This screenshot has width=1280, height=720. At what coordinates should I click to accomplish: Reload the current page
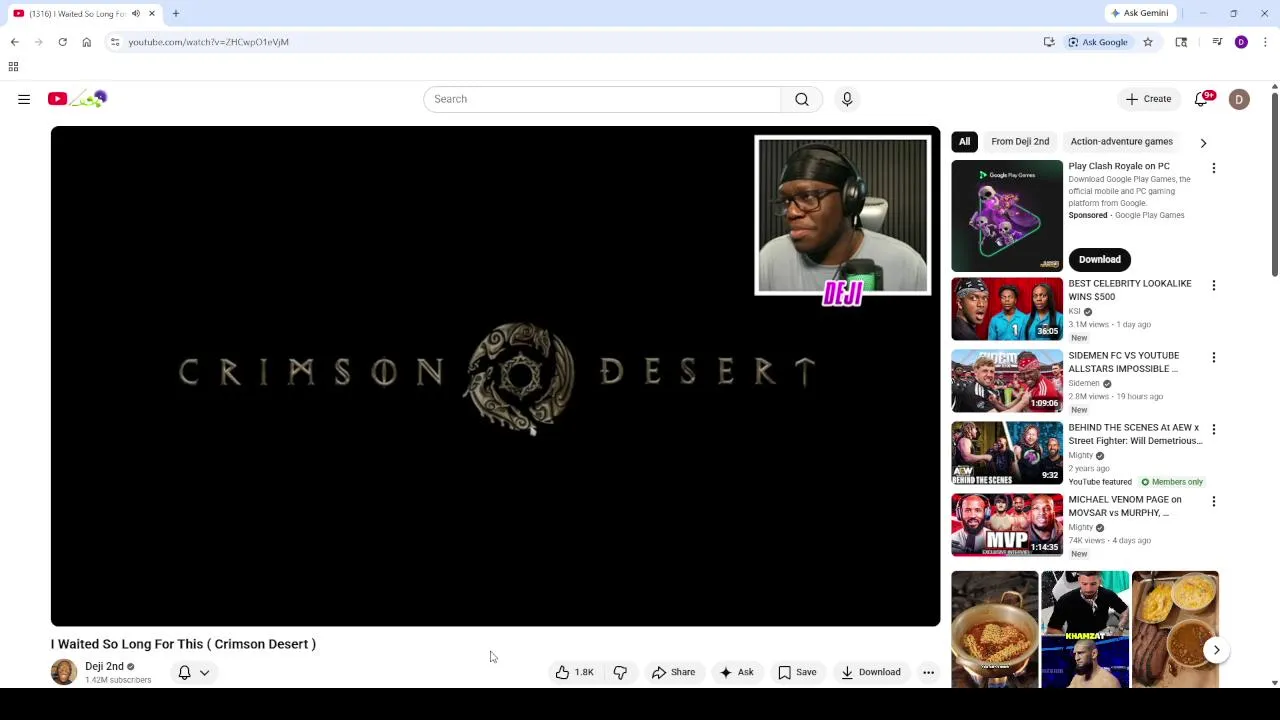[x=62, y=42]
